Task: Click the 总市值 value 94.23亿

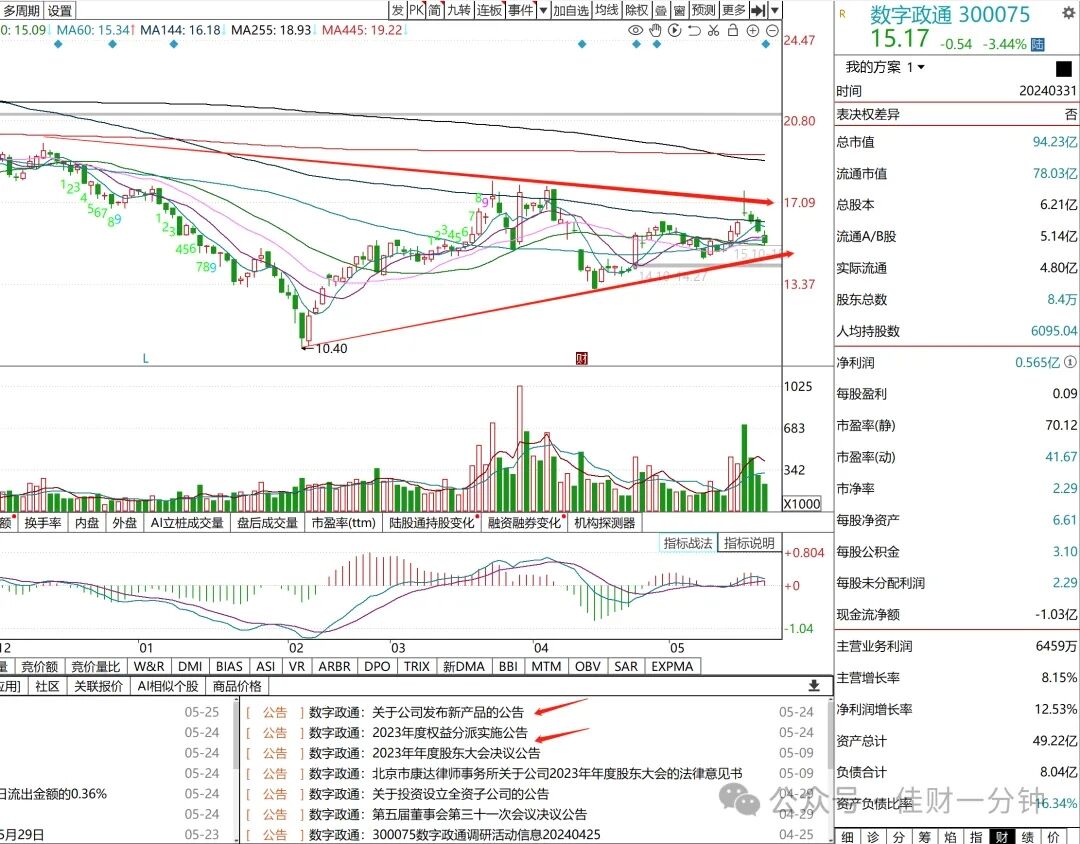Action: [1054, 142]
